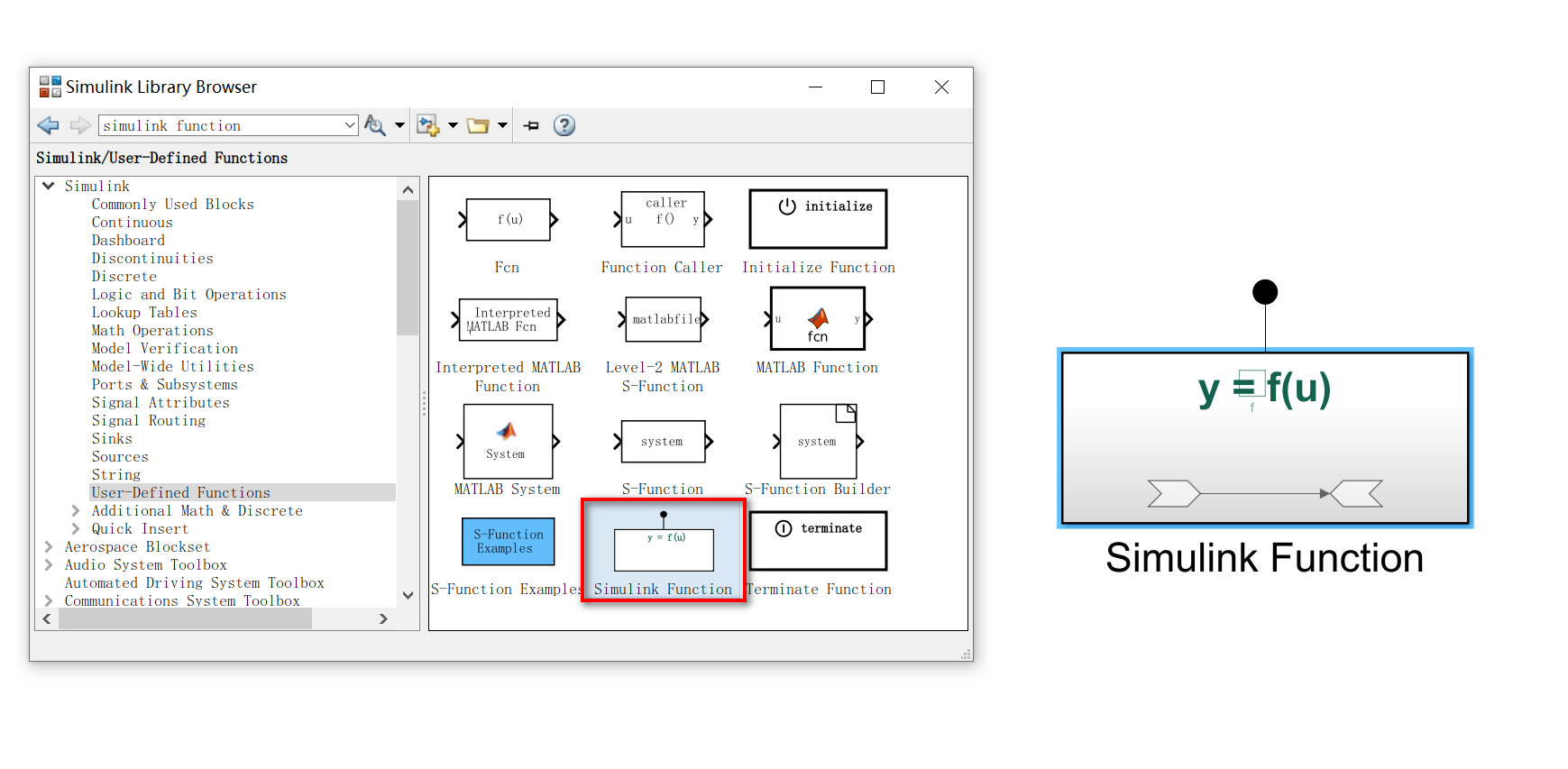
Task: Select the Discrete library in the tree
Action: [x=124, y=276]
